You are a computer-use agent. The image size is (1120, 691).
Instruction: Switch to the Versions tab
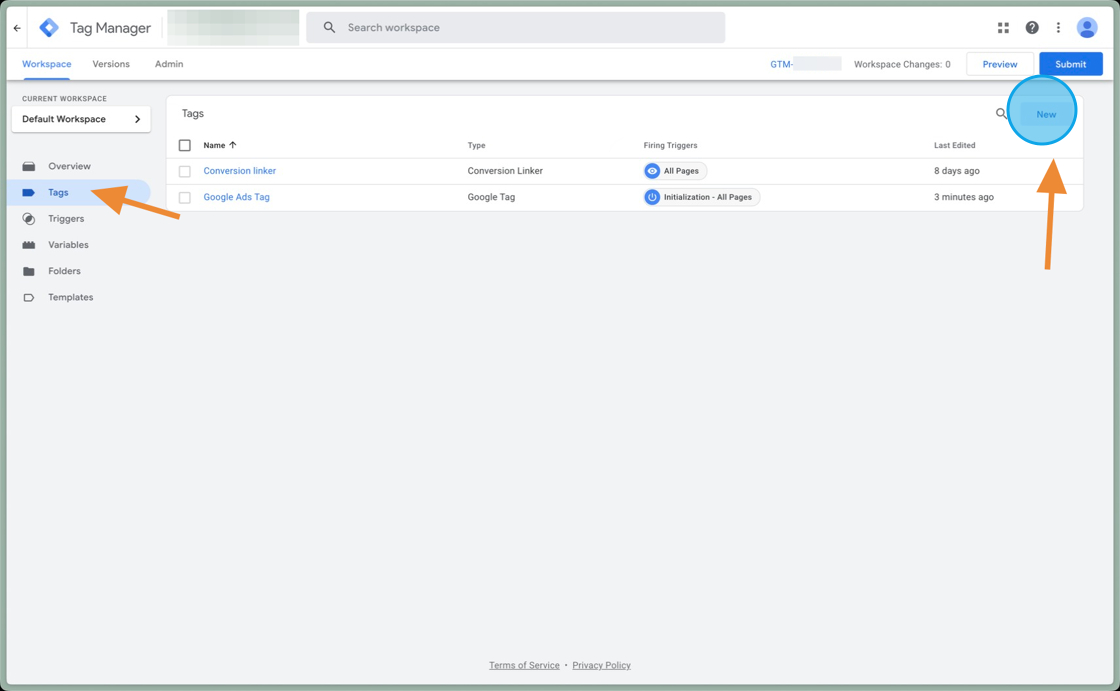[x=111, y=64]
